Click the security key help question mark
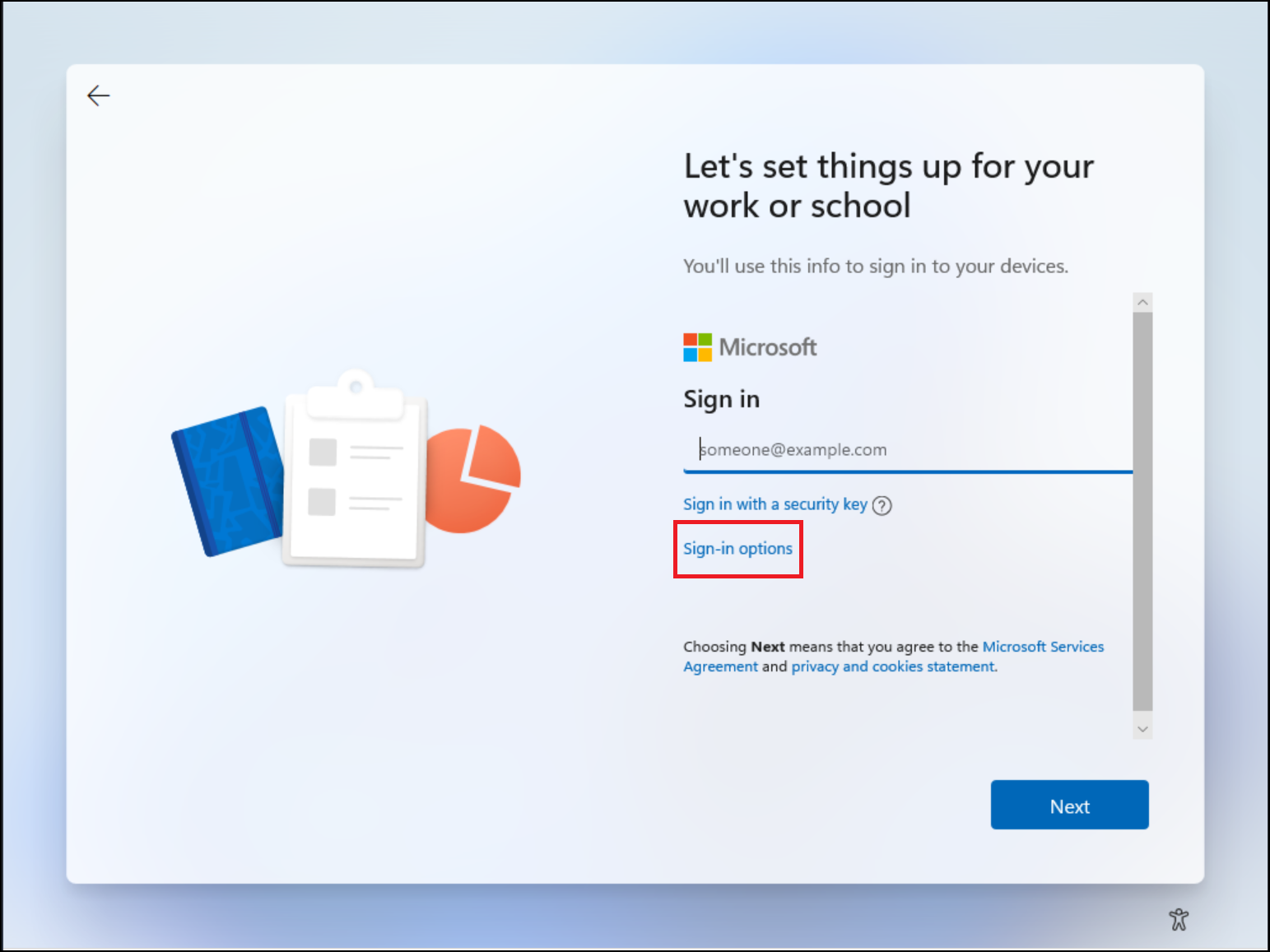The height and width of the screenshot is (952, 1270). (882, 505)
